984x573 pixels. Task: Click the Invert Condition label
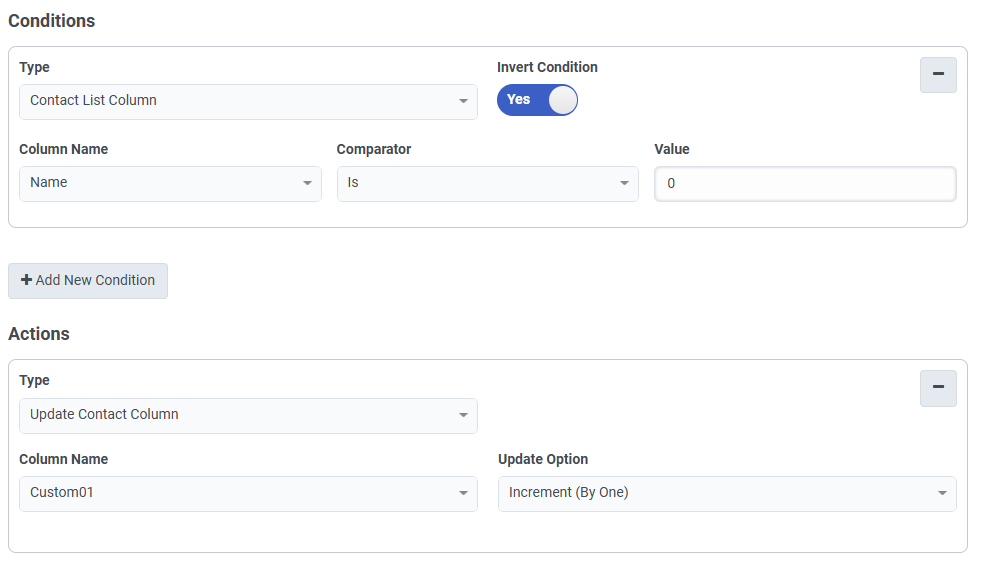[x=547, y=67]
